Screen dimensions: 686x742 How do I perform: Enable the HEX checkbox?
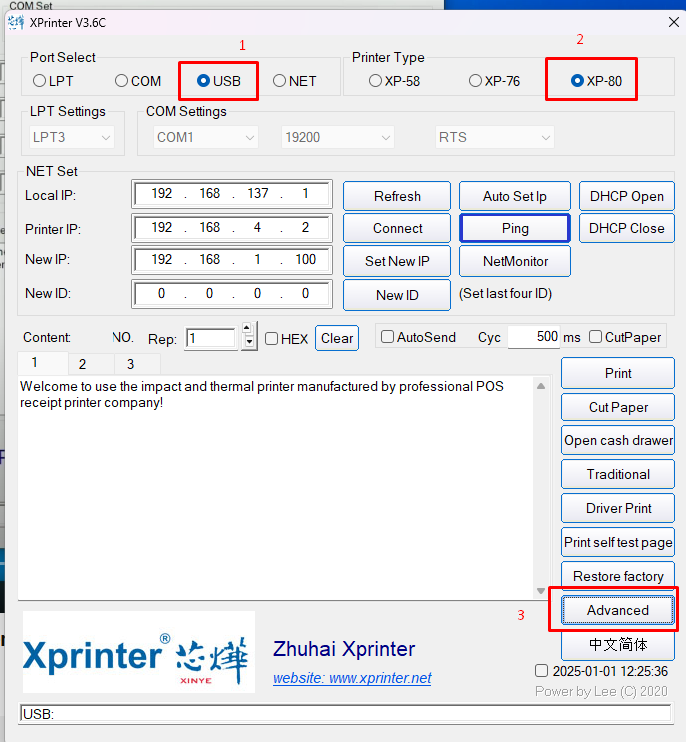[x=272, y=339]
